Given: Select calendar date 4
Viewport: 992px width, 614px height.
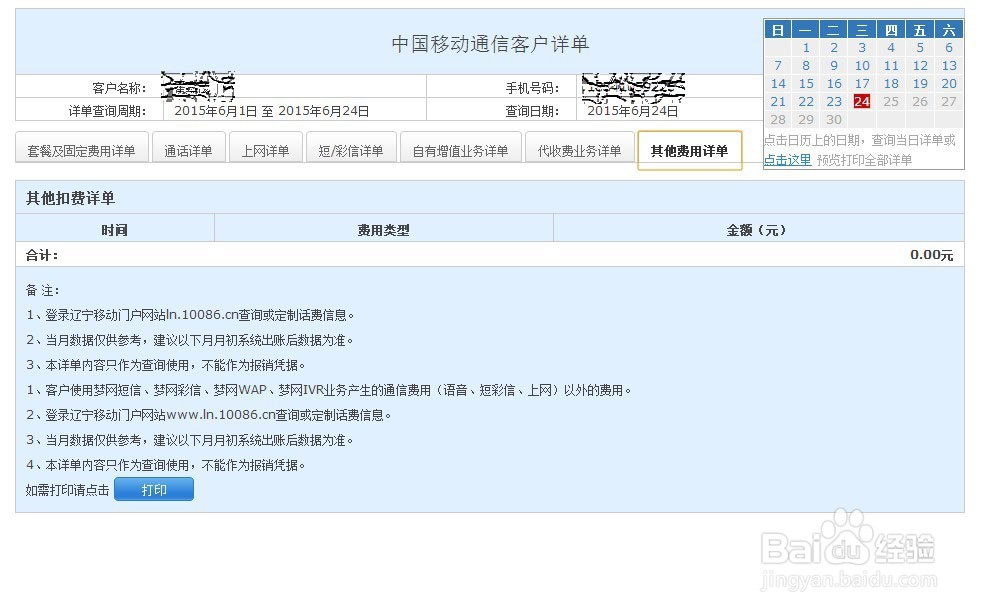Looking at the screenshot, I should click(x=891, y=47).
